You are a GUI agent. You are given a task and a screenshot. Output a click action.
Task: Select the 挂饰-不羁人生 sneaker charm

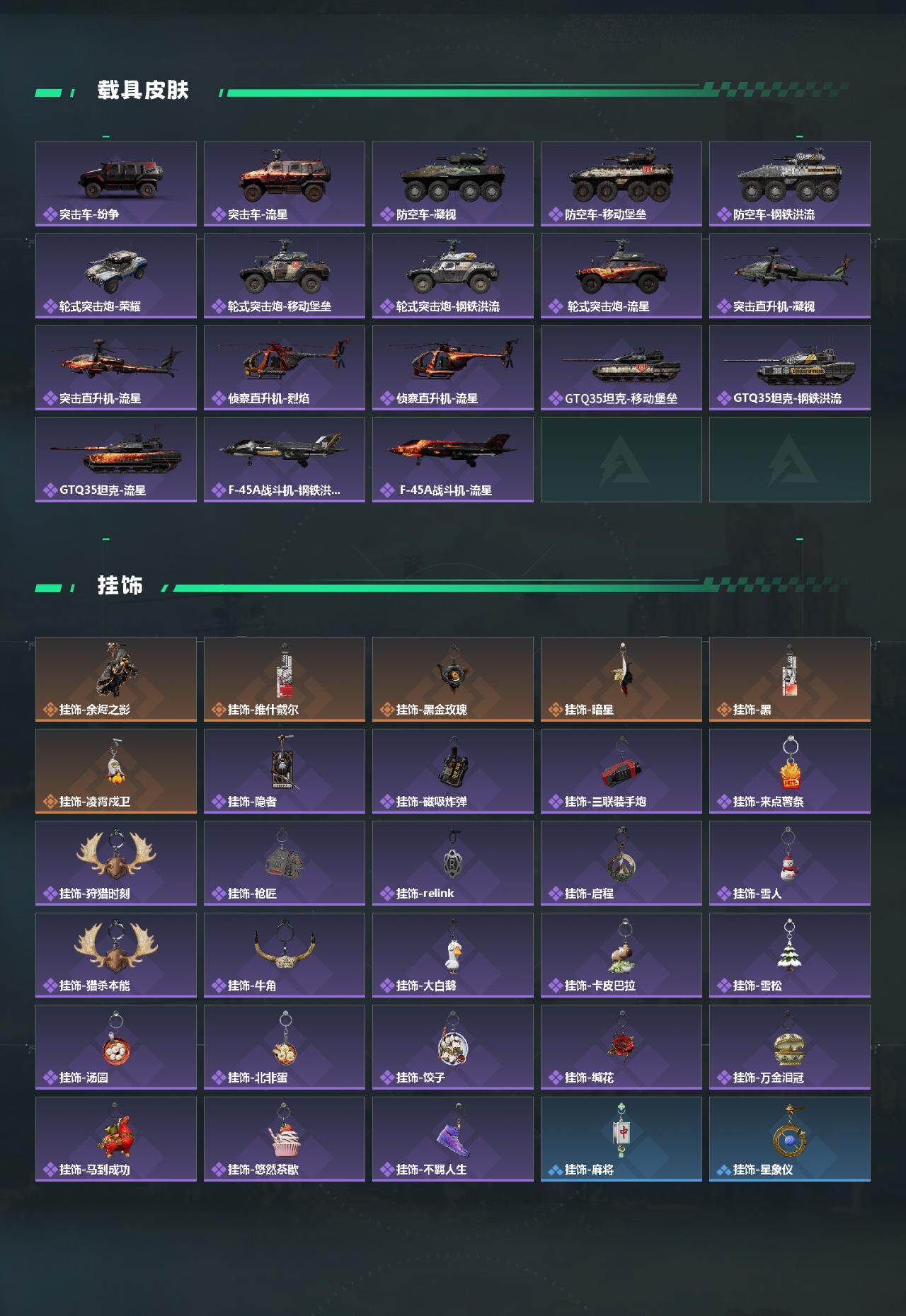pyautogui.click(x=453, y=1139)
